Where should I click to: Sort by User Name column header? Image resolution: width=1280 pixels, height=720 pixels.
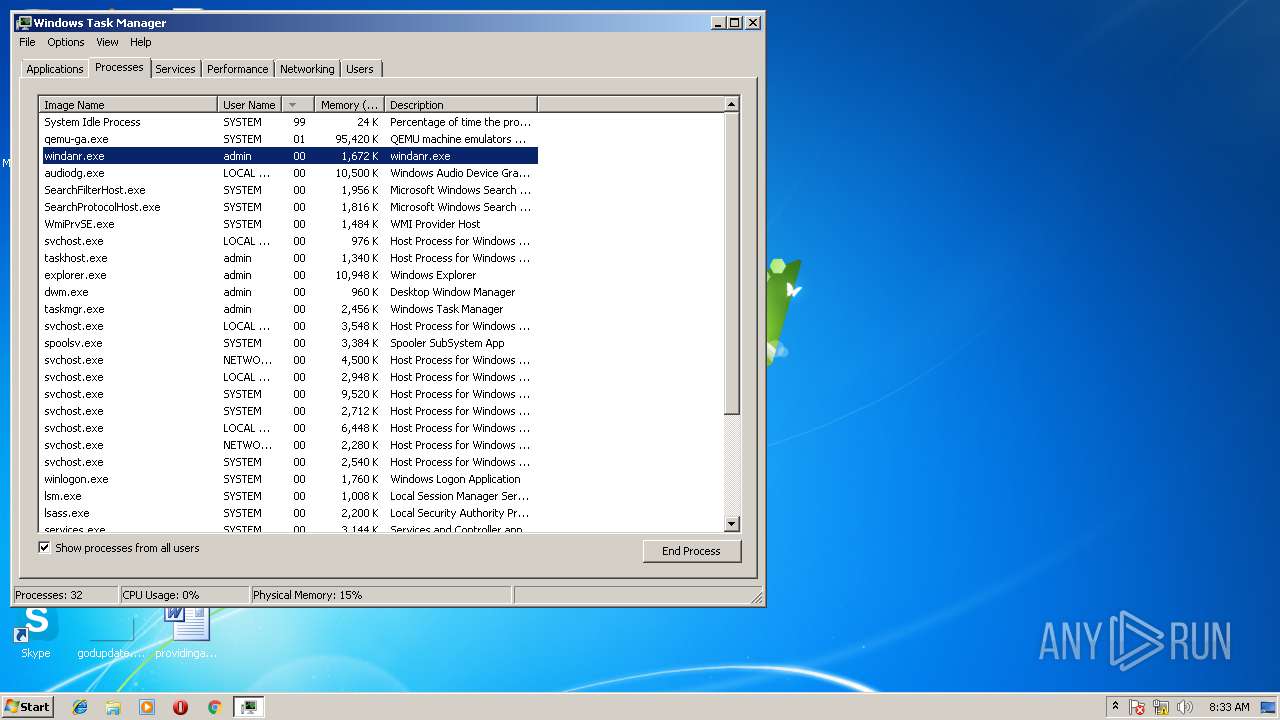point(249,104)
